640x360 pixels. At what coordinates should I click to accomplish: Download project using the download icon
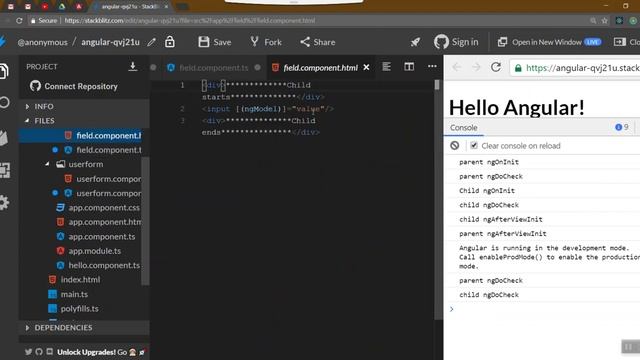tap(133, 67)
